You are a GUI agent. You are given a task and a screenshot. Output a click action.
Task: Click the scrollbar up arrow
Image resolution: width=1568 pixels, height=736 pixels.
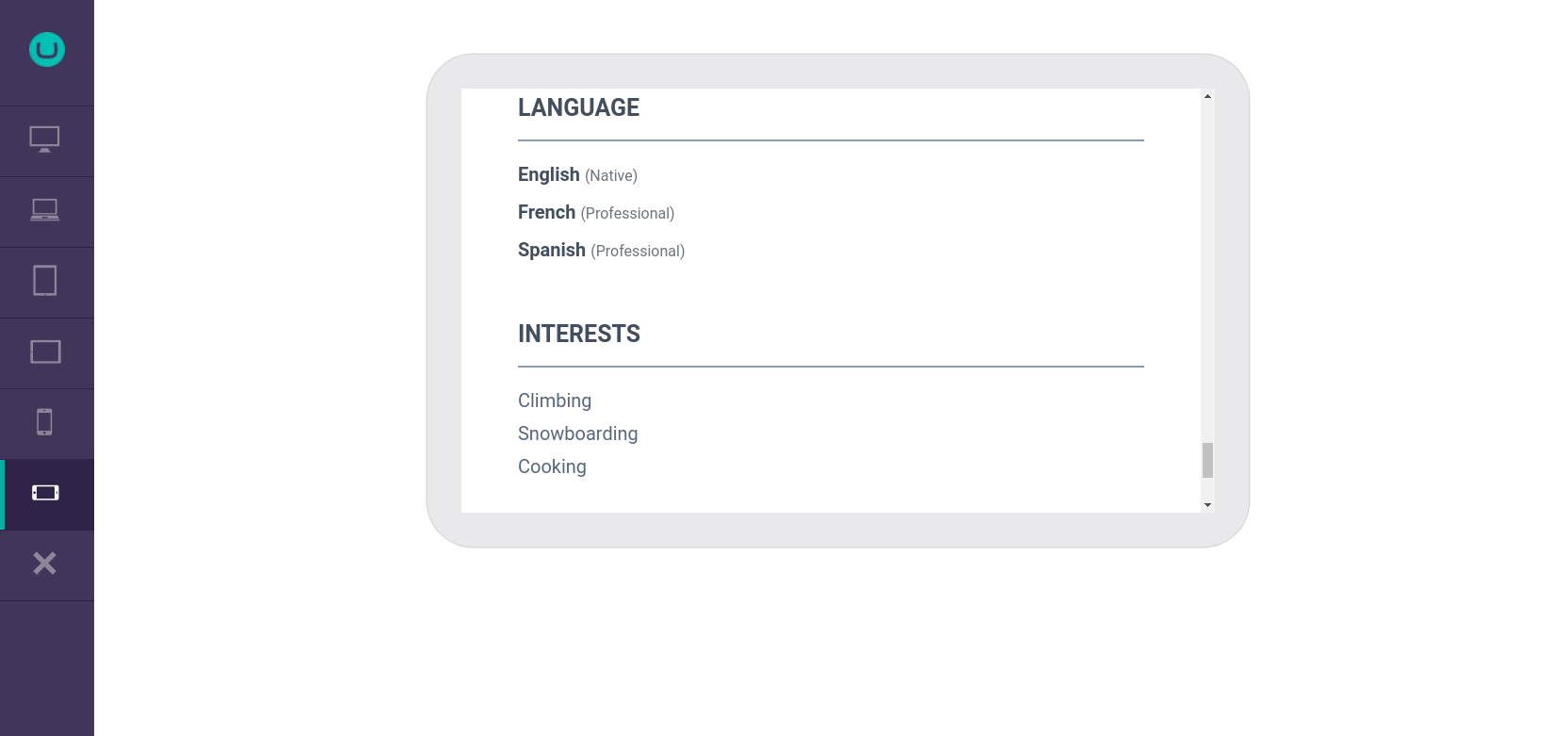1207,96
